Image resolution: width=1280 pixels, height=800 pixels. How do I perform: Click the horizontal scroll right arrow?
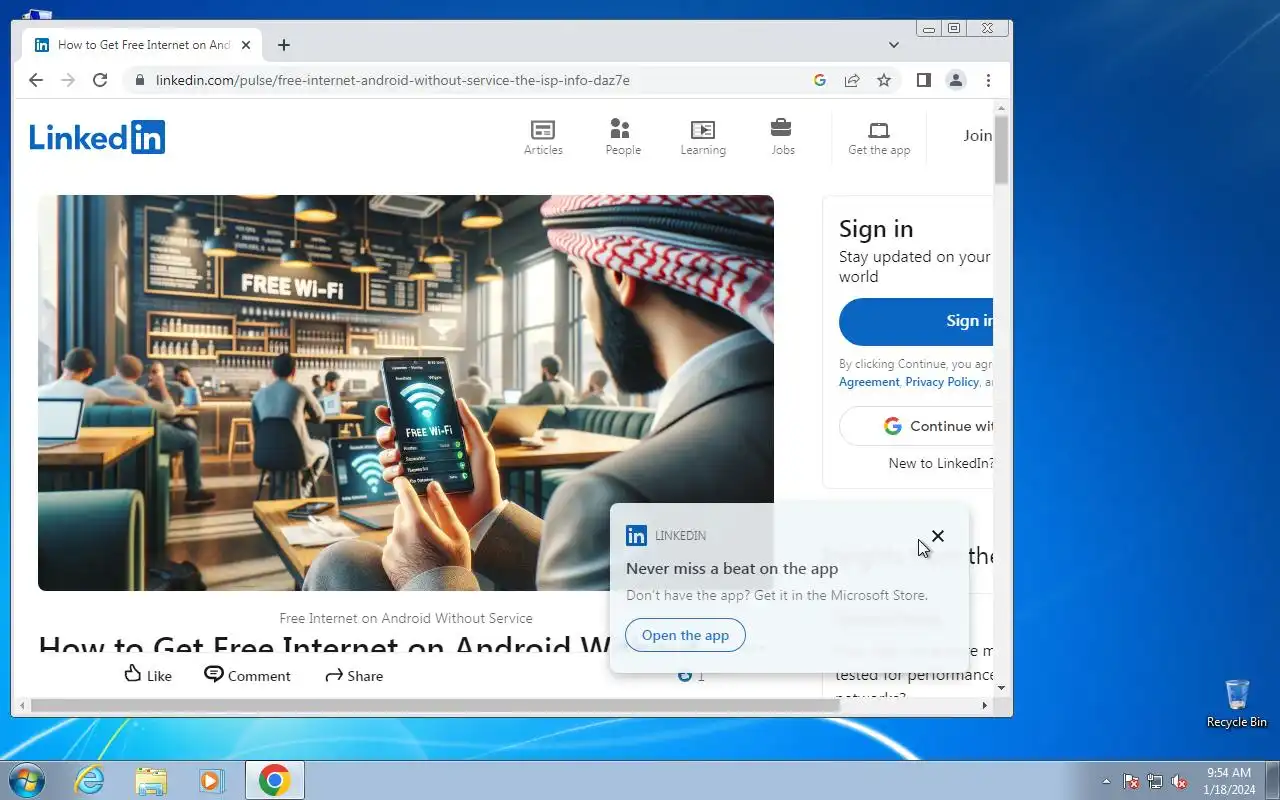[x=985, y=705]
